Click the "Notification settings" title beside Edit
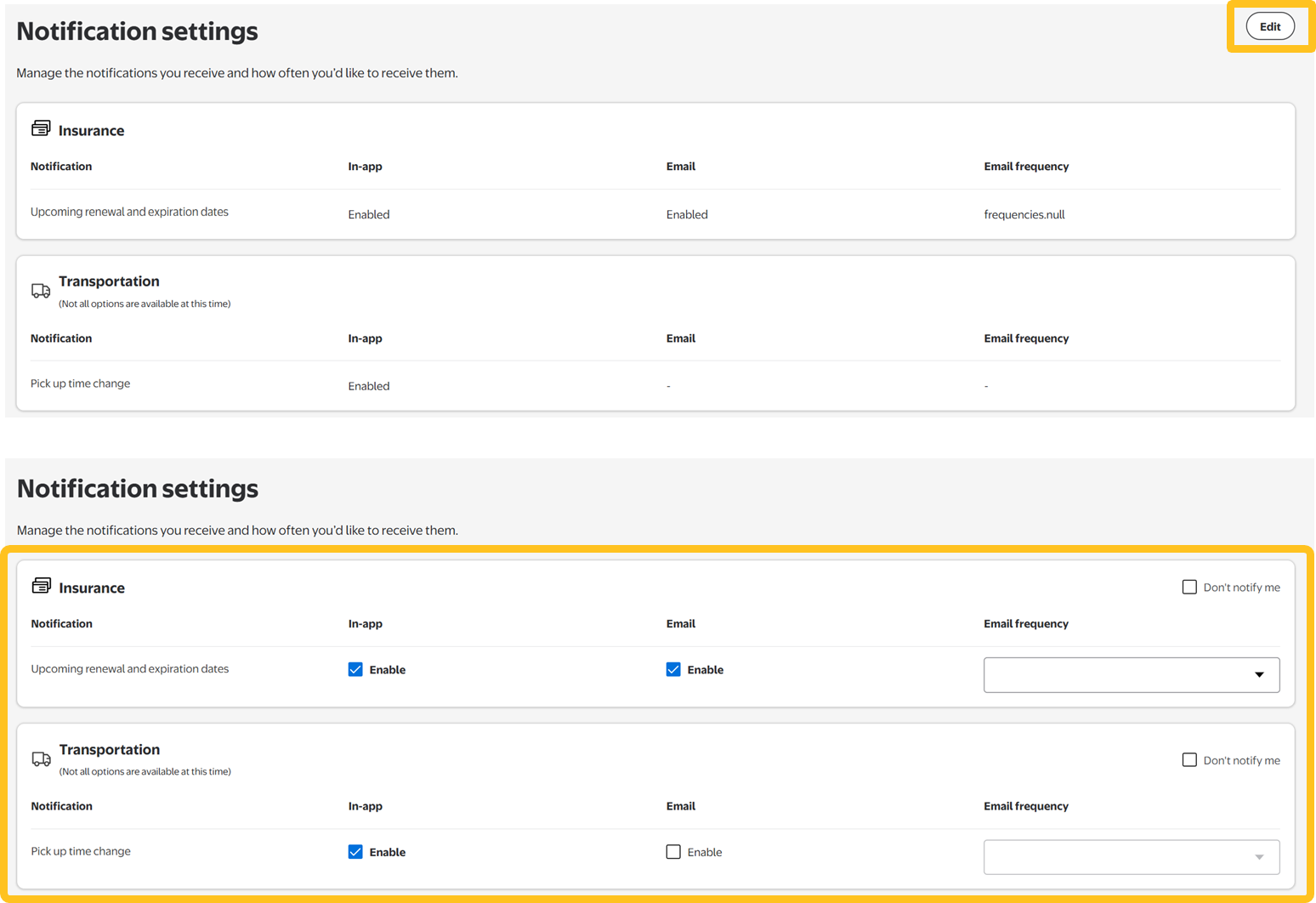Viewport: 1316px width, 903px height. (x=138, y=31)
